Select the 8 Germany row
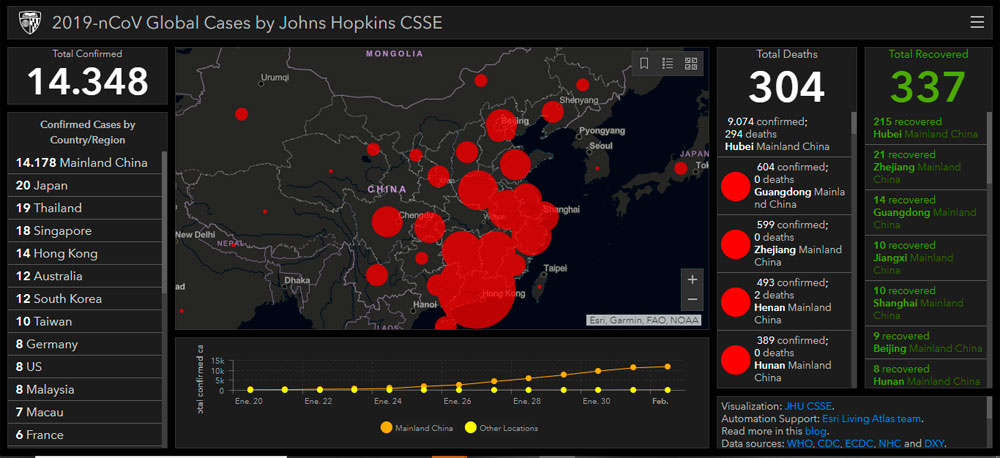This screenshot has height=458, width=1000. pyautogui.click(x=84, y=344)
